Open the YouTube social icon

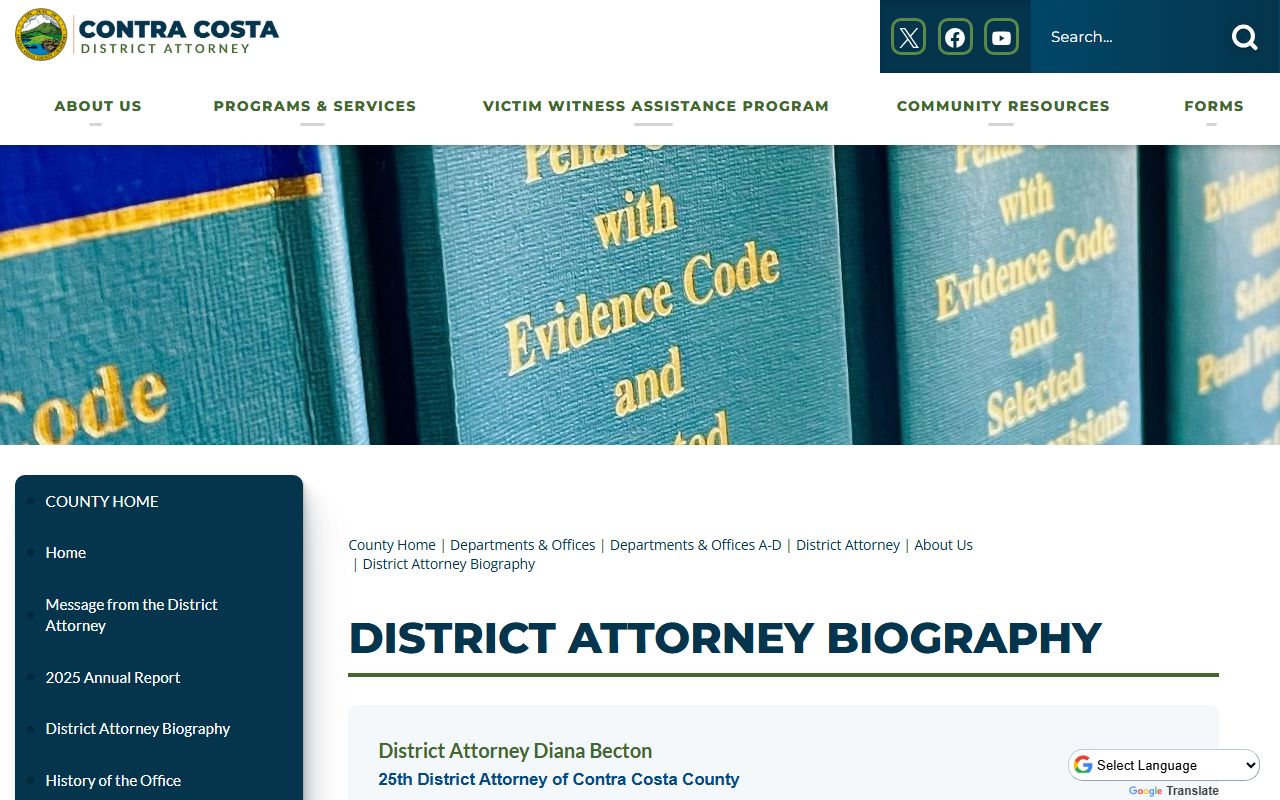[1001, 37]
